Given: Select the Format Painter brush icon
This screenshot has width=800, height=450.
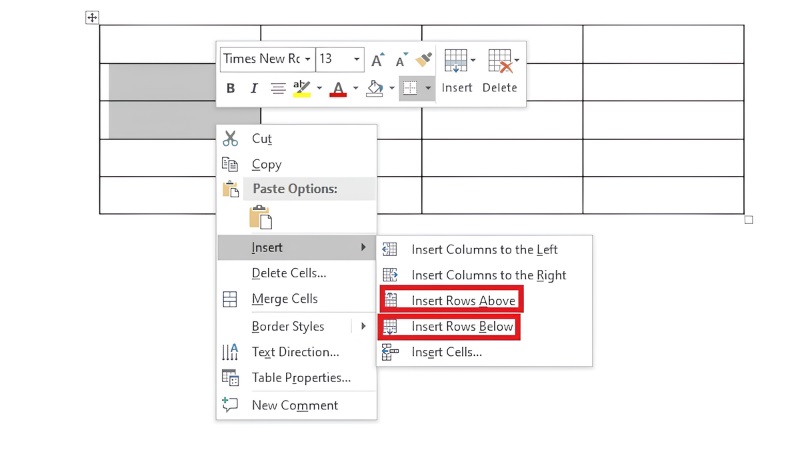Looking at the screenshot, I should 423,59.
